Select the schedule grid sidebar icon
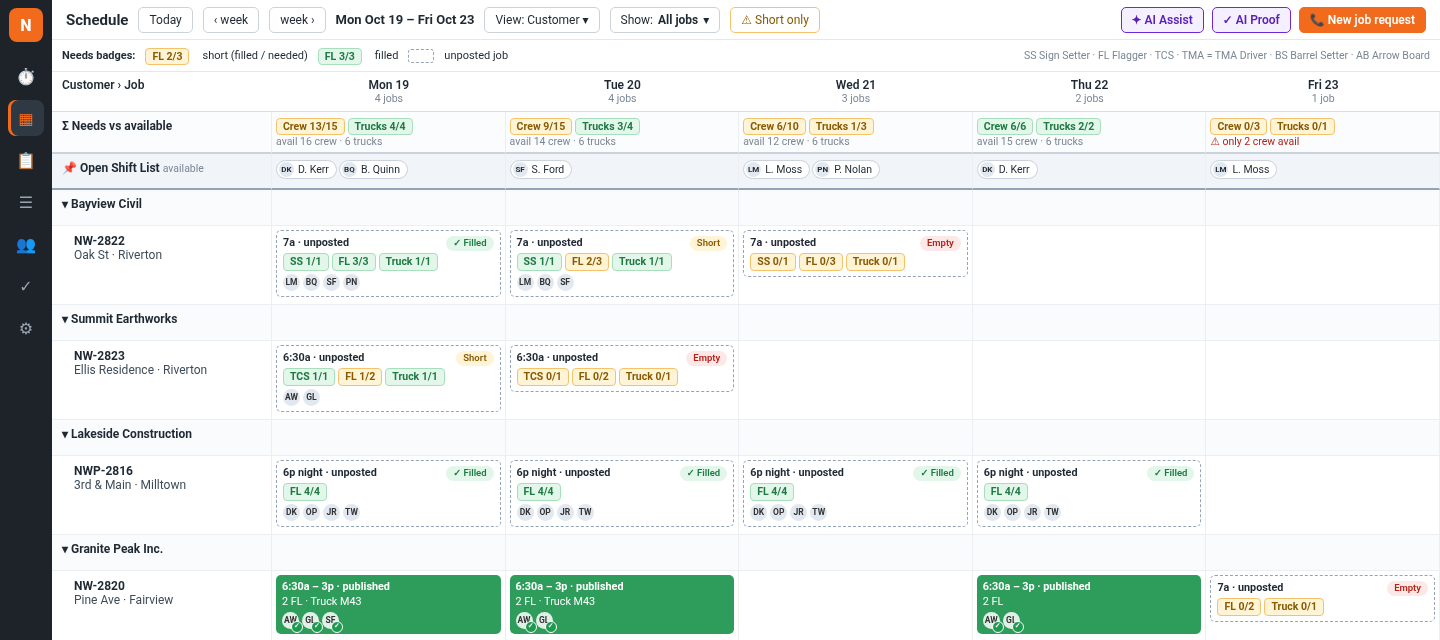Screen dimensions: 1440x640 (x=26, y=118)
